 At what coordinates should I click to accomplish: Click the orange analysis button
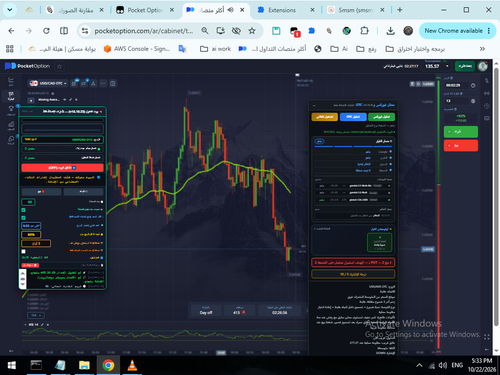coord(325,117)
